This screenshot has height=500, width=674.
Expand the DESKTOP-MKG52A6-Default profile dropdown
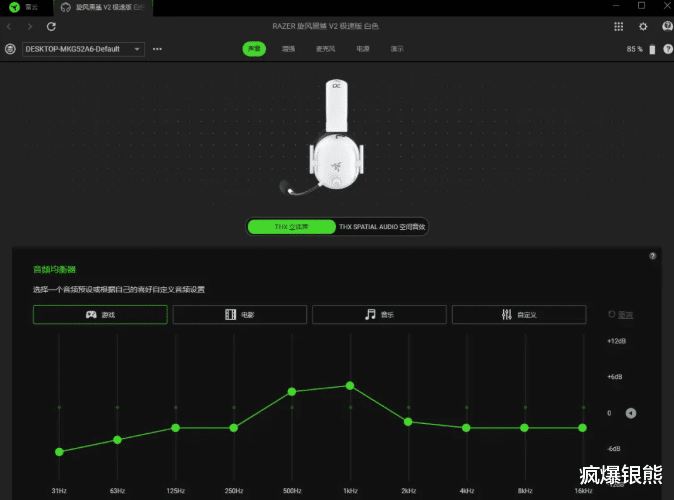click(x=83, y=49)
